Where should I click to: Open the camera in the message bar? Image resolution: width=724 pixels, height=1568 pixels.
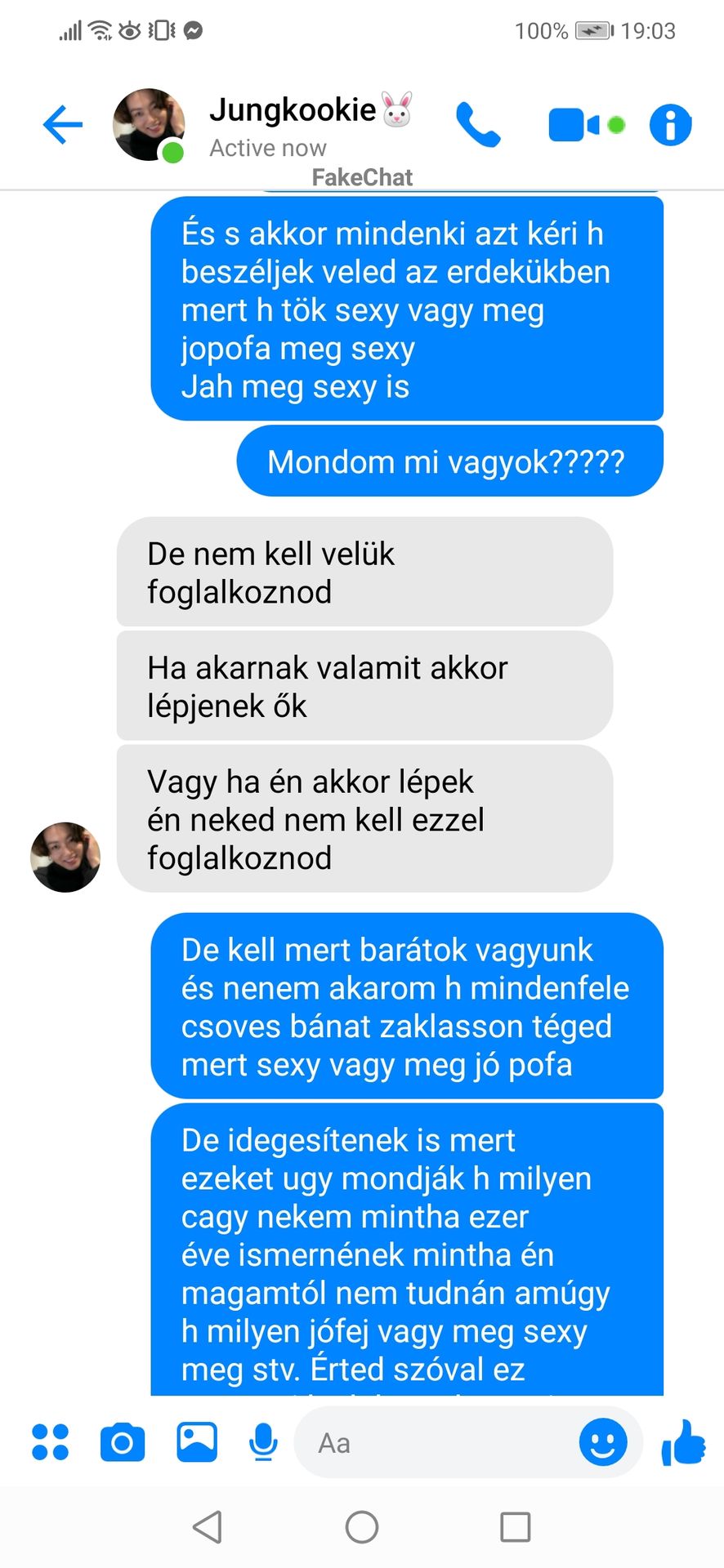[123, 1442]
